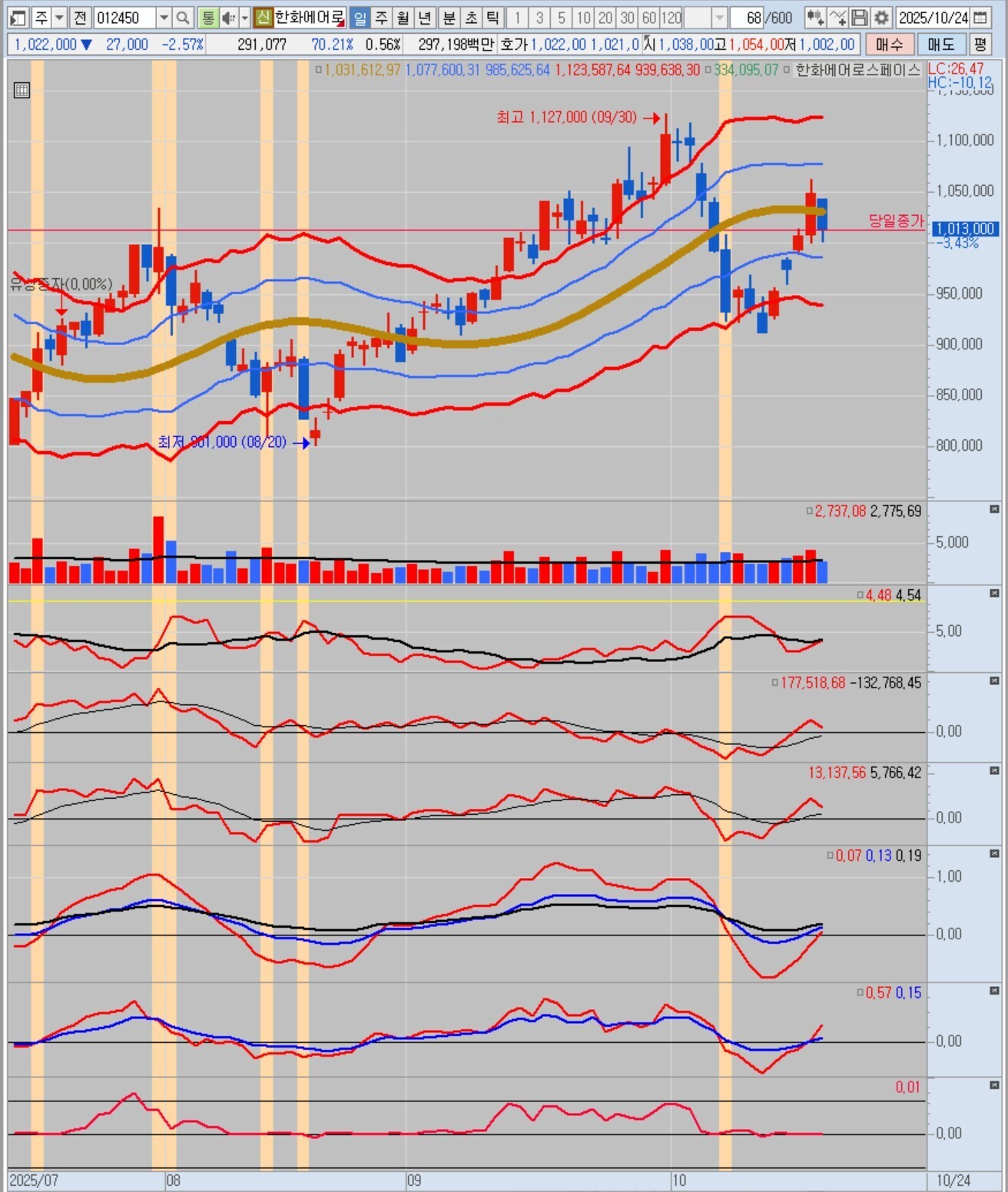Click the blue 1,077,600,31 band legend value
The width and height of the screenshot is (1008, 1192).
click(x=442, y=70)
